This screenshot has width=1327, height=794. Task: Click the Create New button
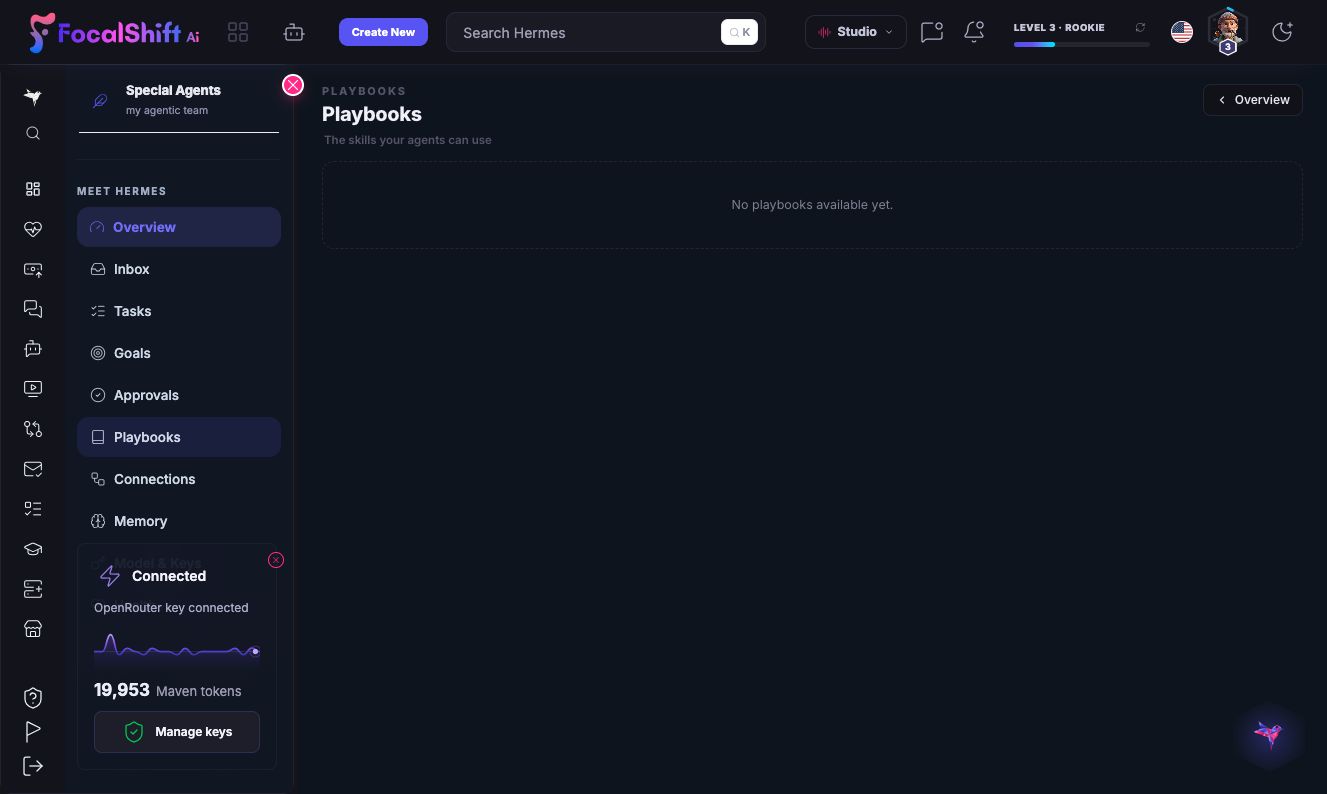[x=383, y=32]
